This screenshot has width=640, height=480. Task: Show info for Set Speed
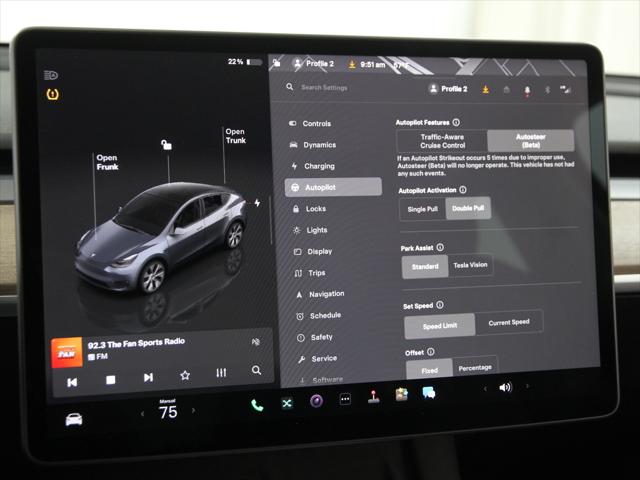click(440, 305)
